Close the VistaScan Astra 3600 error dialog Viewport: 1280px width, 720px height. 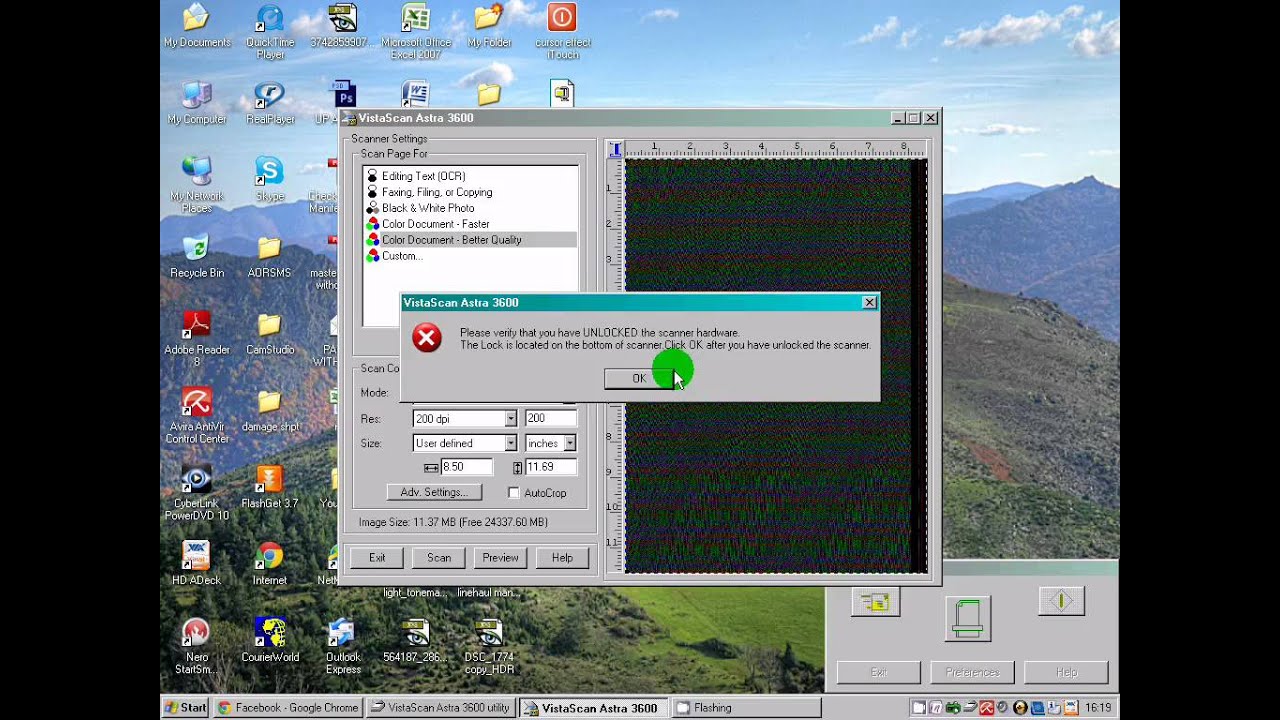click(869, 302)
